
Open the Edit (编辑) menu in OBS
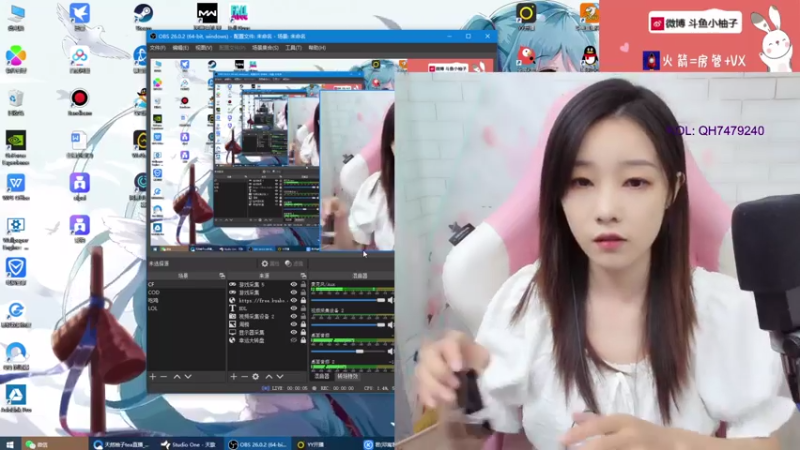[x=180, y=47]
